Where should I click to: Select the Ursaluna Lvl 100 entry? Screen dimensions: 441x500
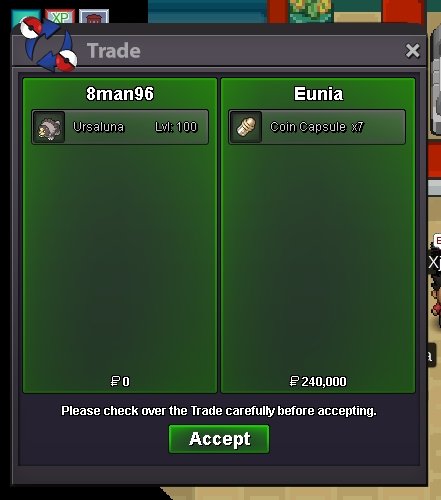[x=120, y=127]
